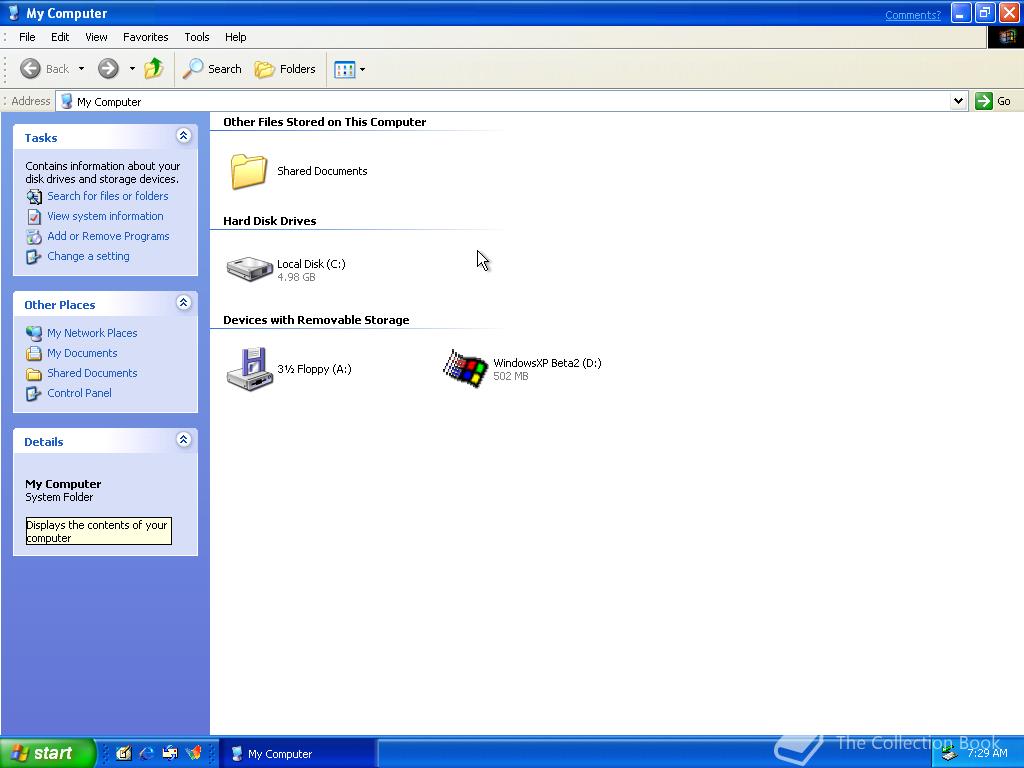Click the Forward arrow icon
The width and height of the screenshot is (1024, 768).
coord(108,69)
